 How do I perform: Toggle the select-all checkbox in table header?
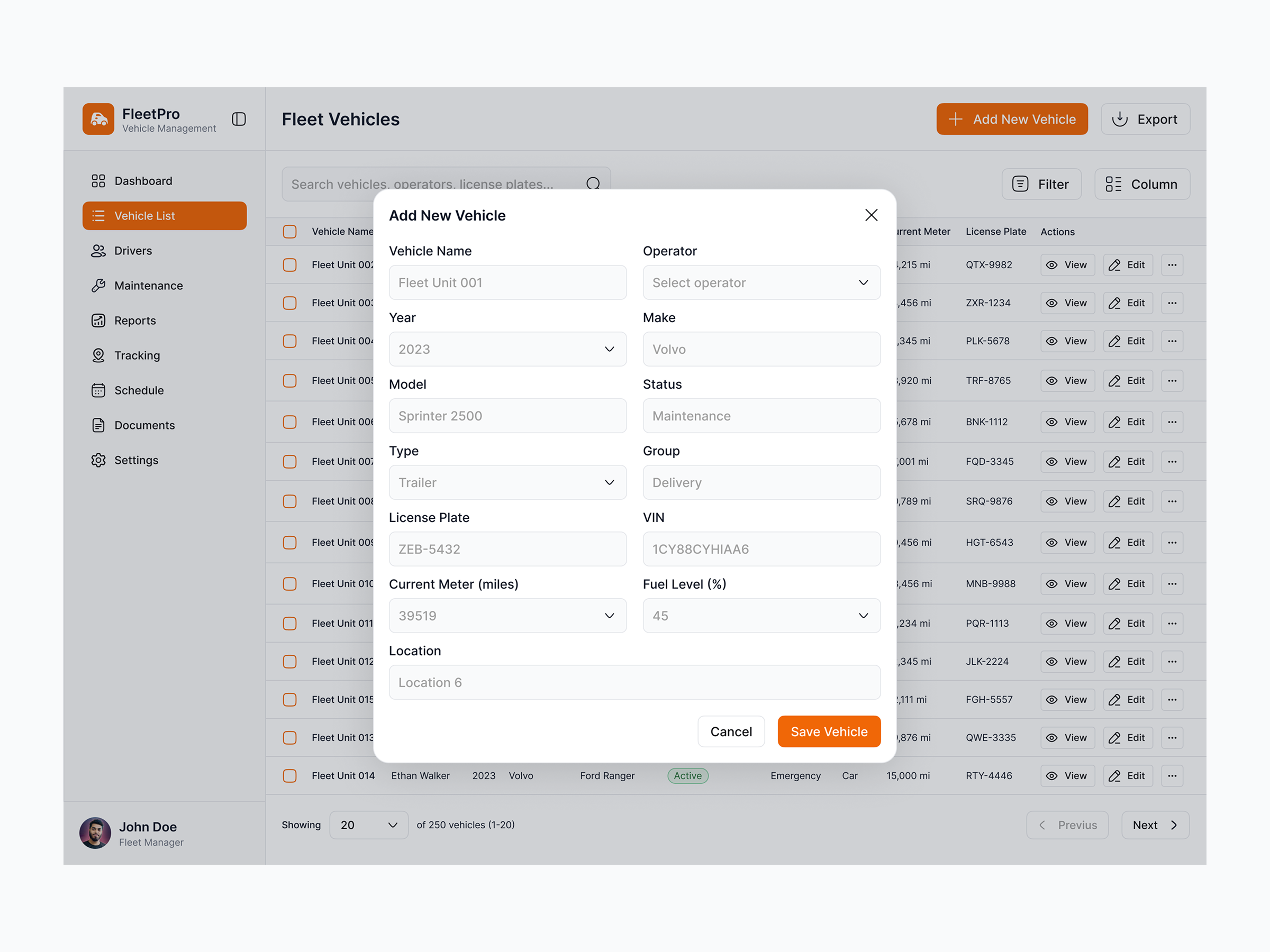click(289, 231)
